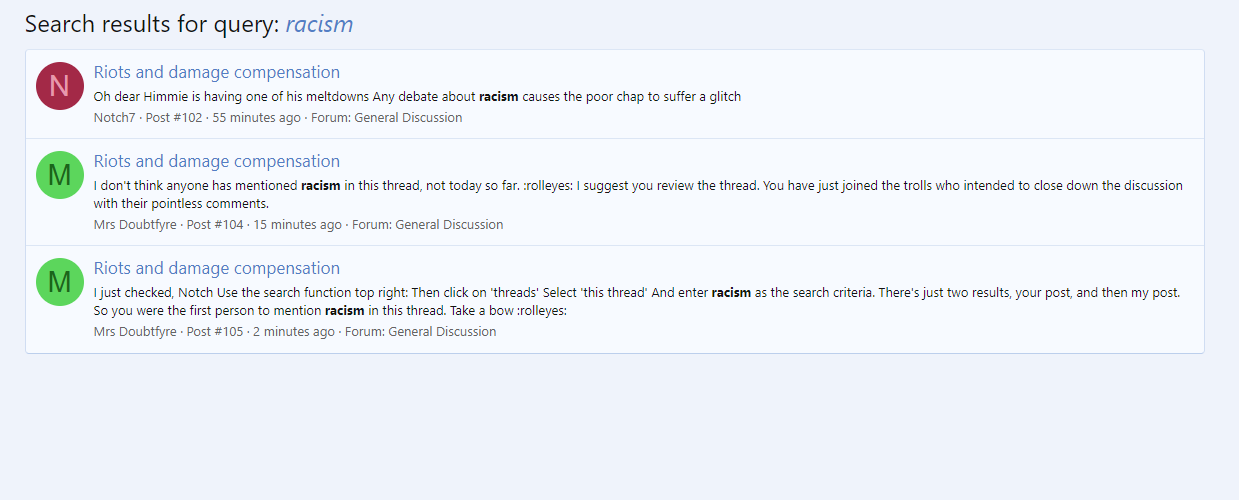
Task: Jump to Post #105
Action: click(x=215, y=332)
